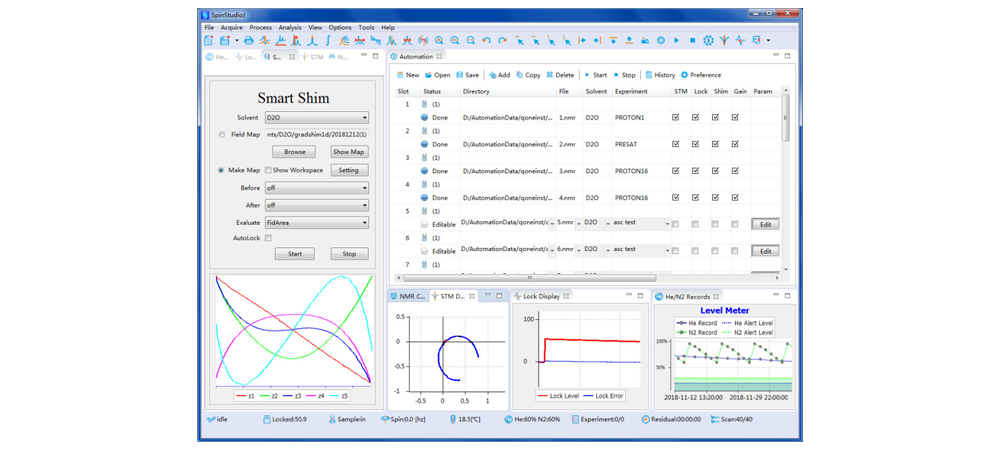Click the thermometer temperature status icon
Image resolution: width=1000 pixels, height=450 pixels.
coord(452,419)
